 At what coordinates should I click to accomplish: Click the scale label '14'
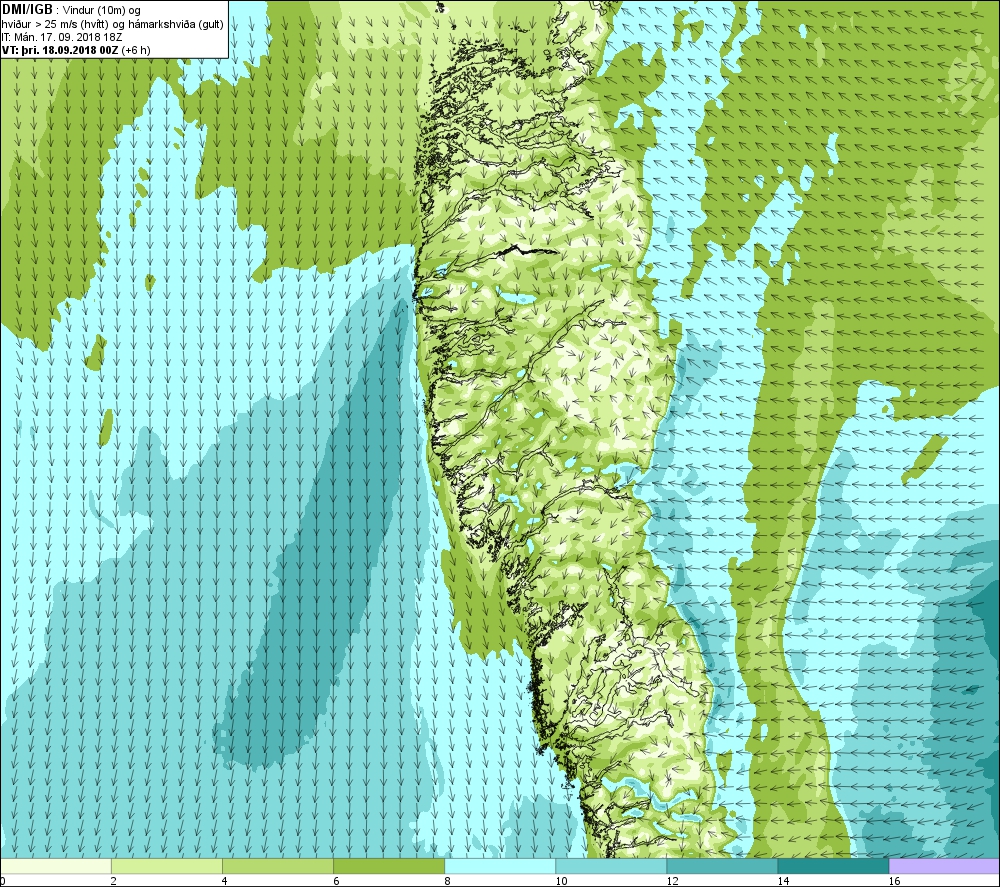(783, 881)
